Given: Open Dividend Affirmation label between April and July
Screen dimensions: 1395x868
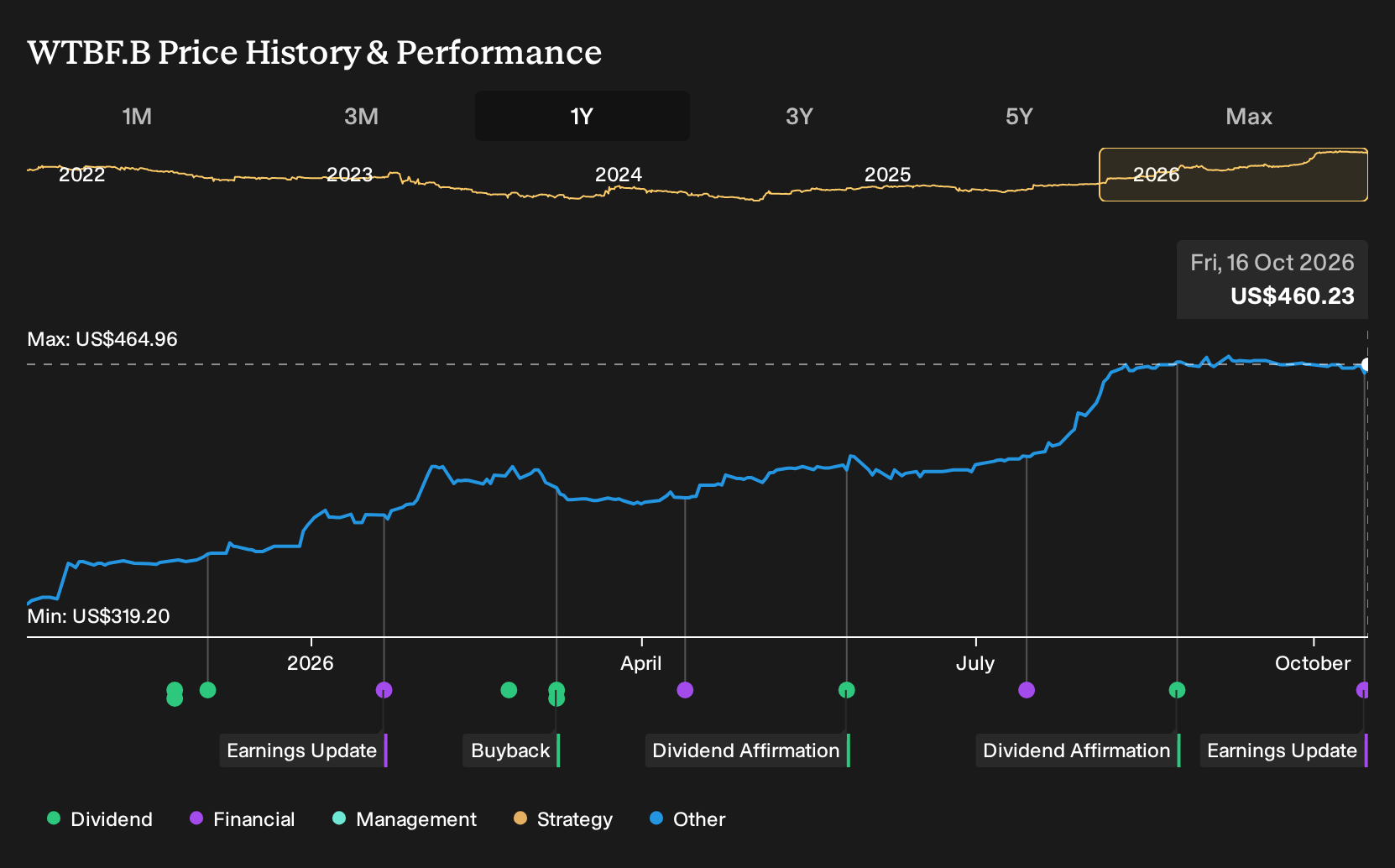Looking at the screenshot, I should point(747,750).
